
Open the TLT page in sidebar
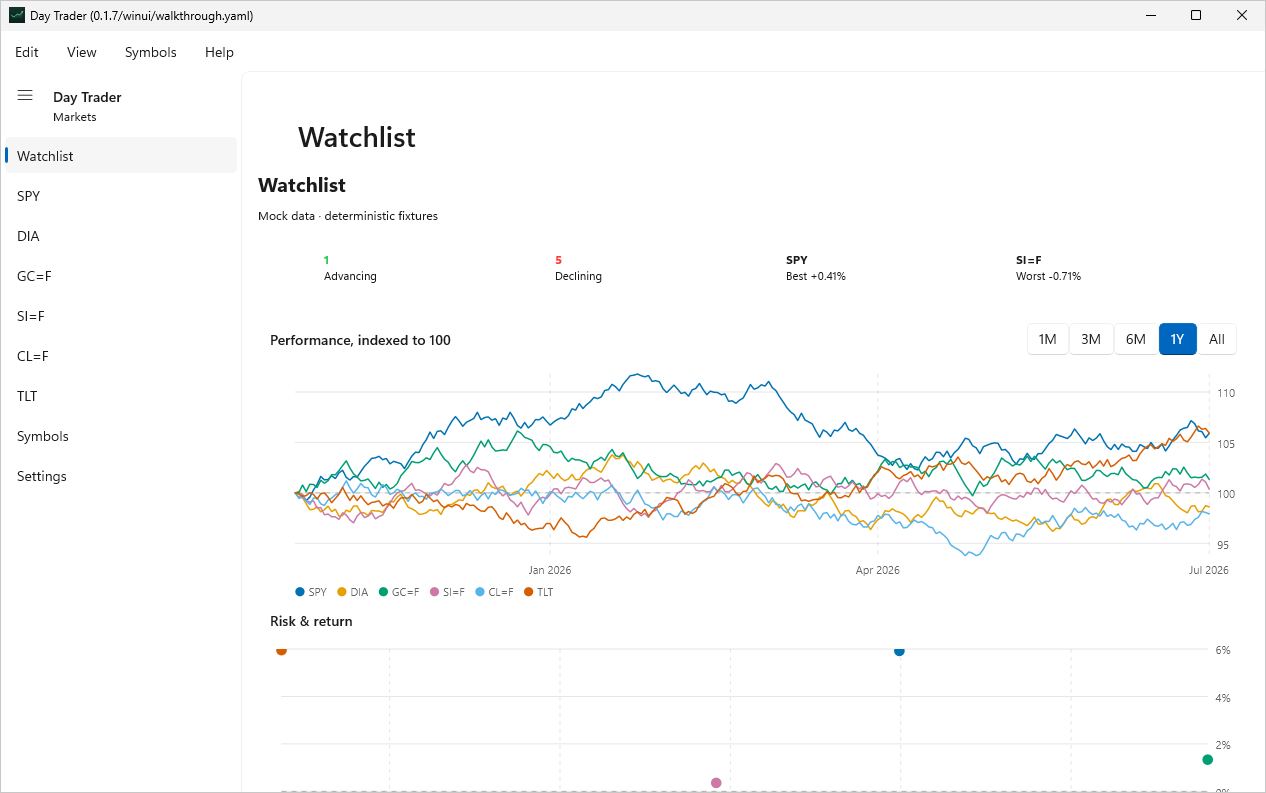click(x=121, y=396)
